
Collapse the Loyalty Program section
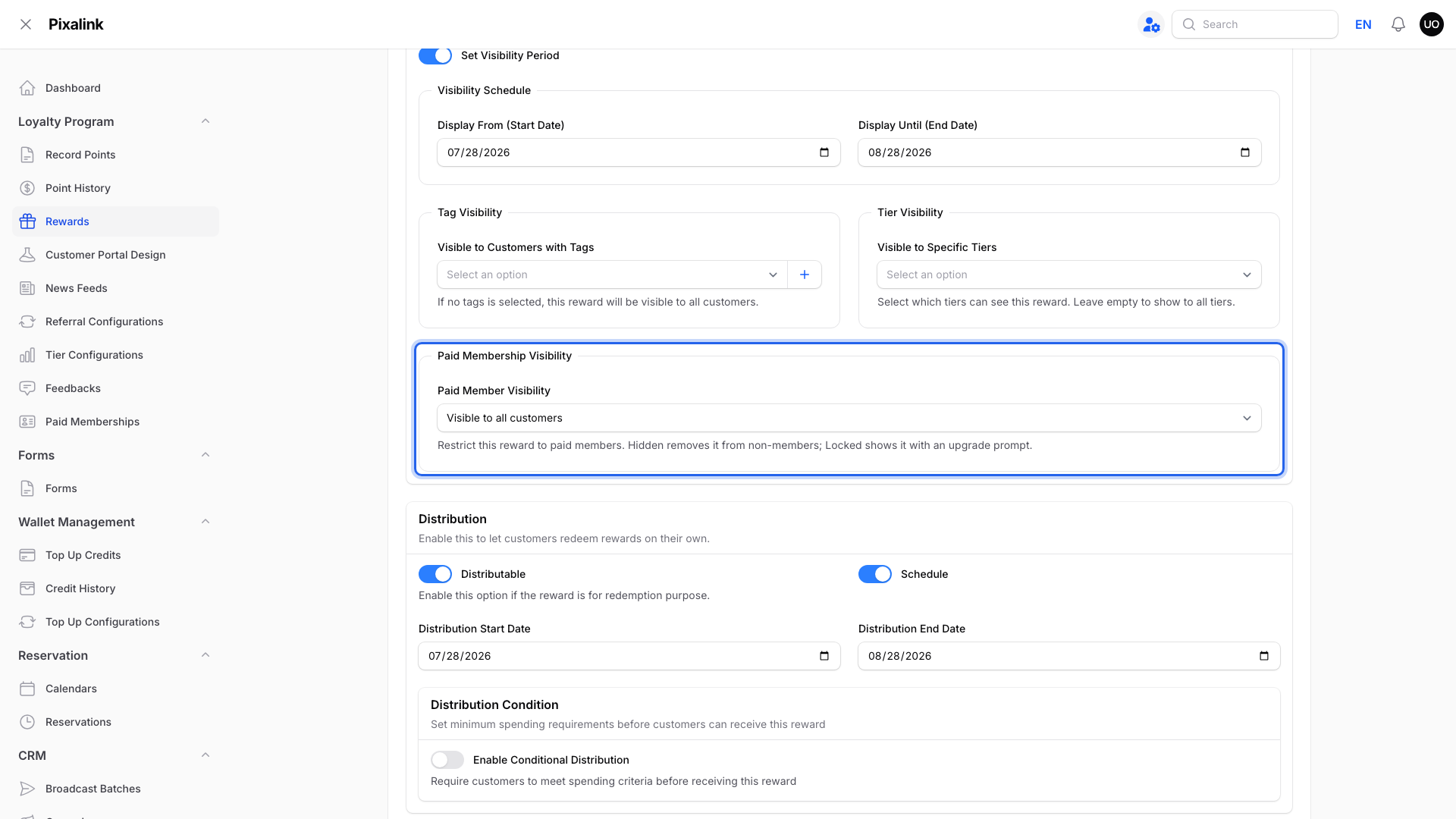(206, 121)
